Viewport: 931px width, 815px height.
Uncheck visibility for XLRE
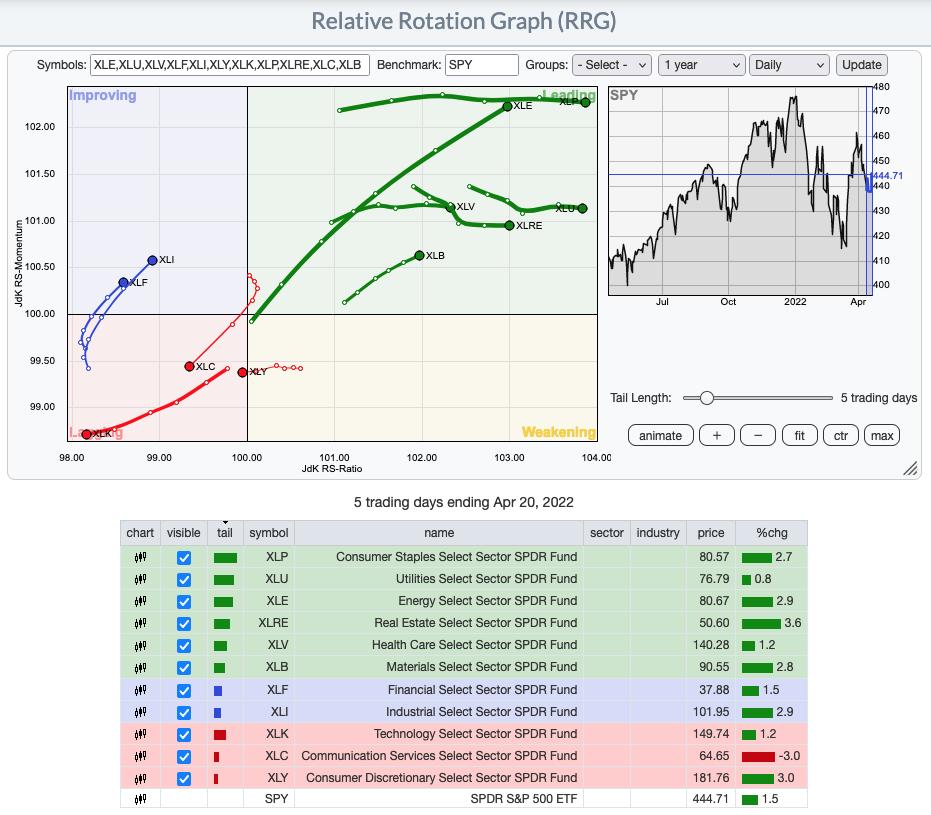click(x=184, y=623)
